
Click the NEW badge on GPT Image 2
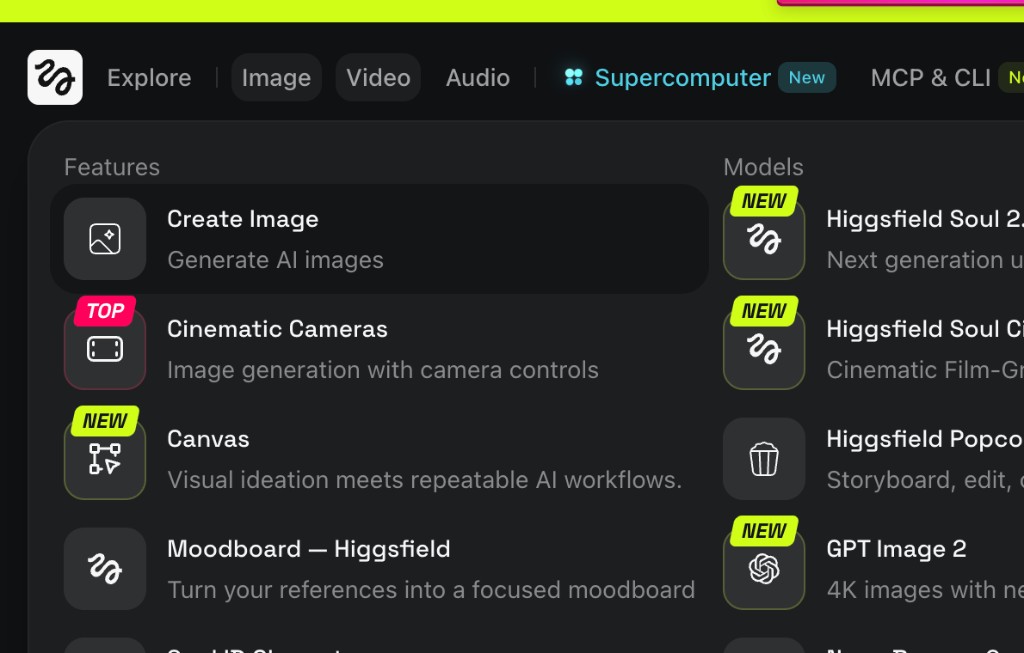(x=764, y=530)
